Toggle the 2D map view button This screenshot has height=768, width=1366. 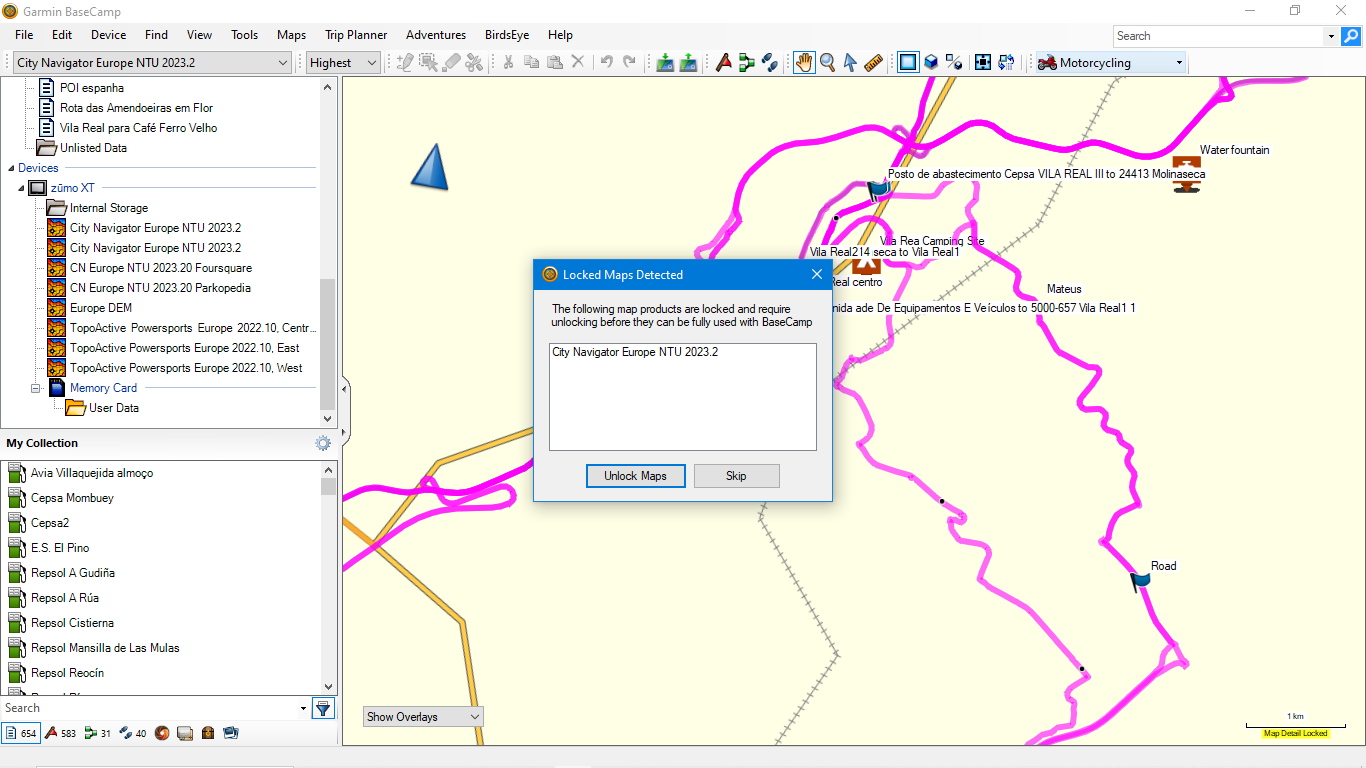tap(907, 62)
